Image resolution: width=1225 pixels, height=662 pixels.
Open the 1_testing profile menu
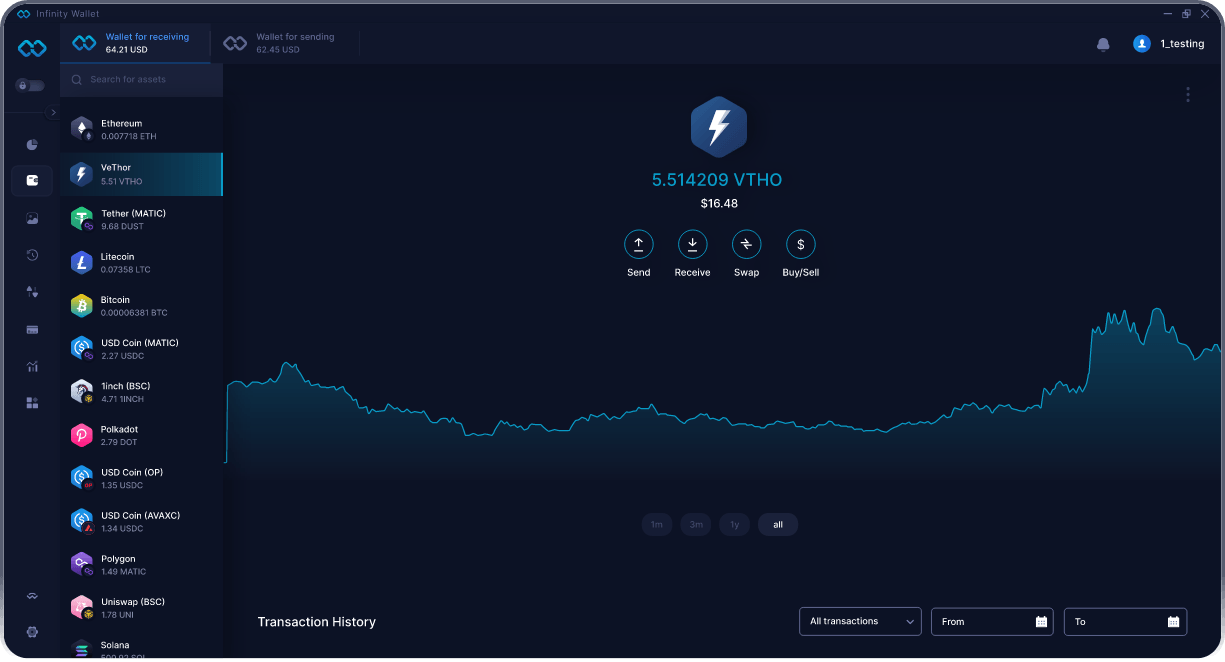coord(1169,44)
